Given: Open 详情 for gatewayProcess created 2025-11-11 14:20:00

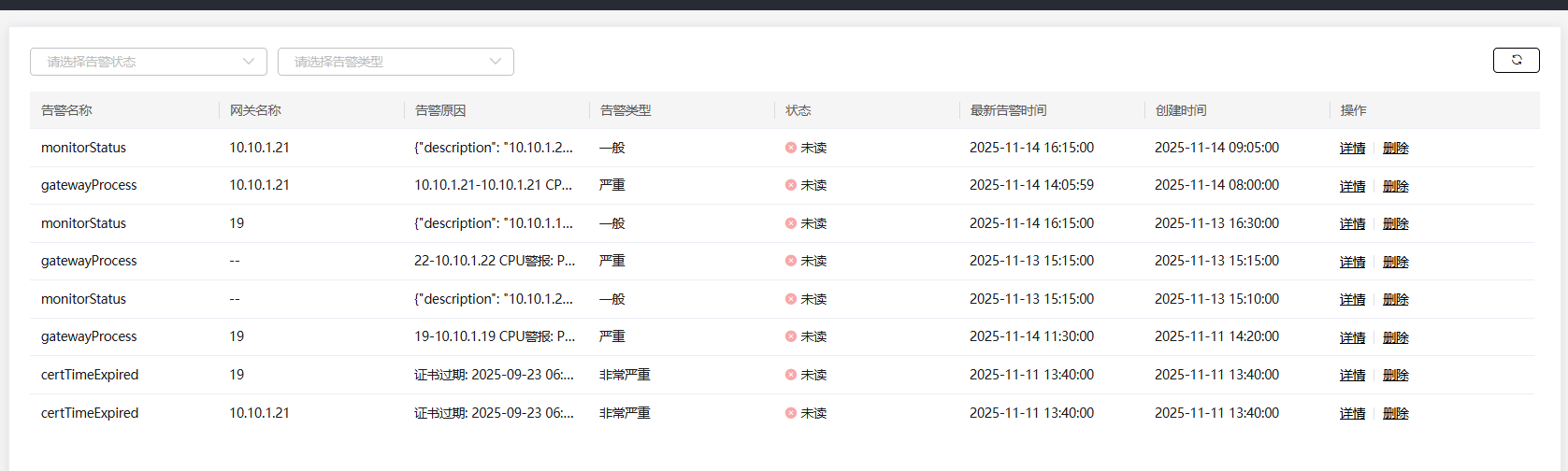Looking at the screenshot, I should click(x=1352, y=337).
